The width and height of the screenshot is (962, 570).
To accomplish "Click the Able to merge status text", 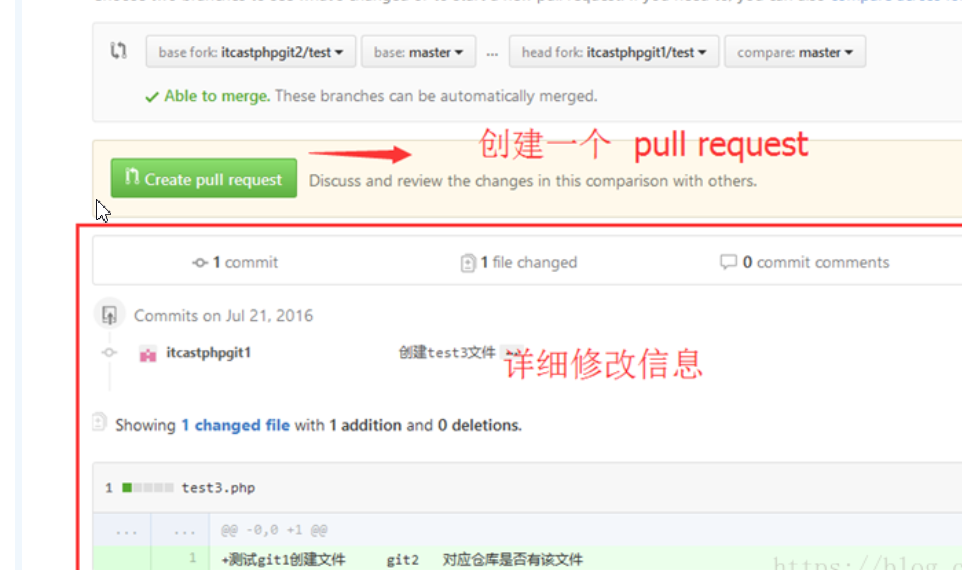I will click(x=217, y=96).
